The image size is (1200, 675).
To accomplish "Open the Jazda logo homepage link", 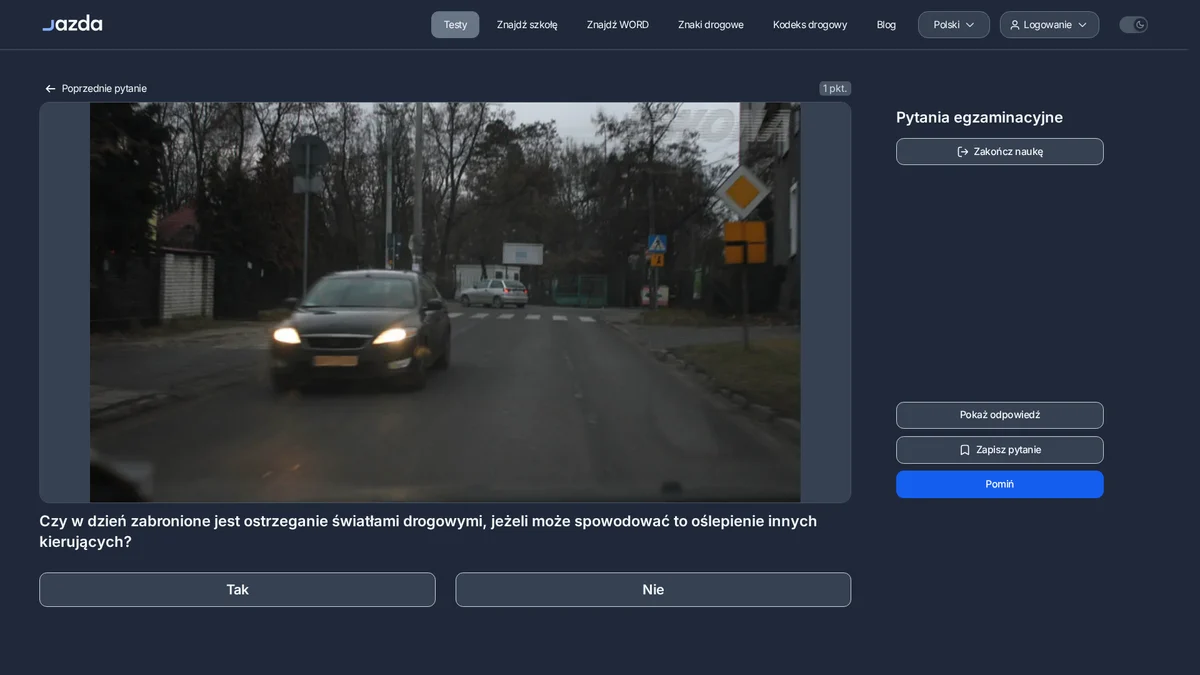I will [x=72, y=23].
